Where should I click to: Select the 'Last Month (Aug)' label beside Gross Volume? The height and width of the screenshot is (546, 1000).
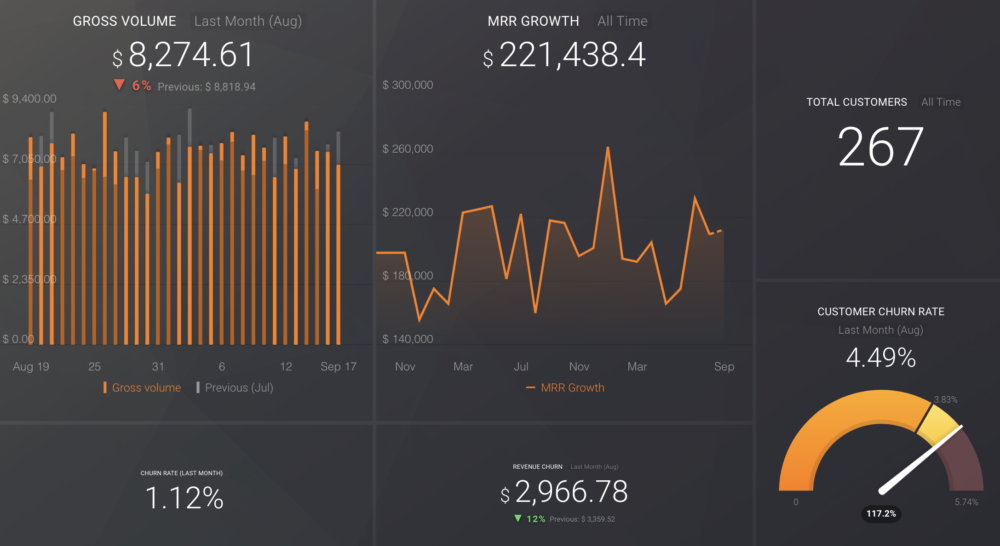[x=248, y=21]
